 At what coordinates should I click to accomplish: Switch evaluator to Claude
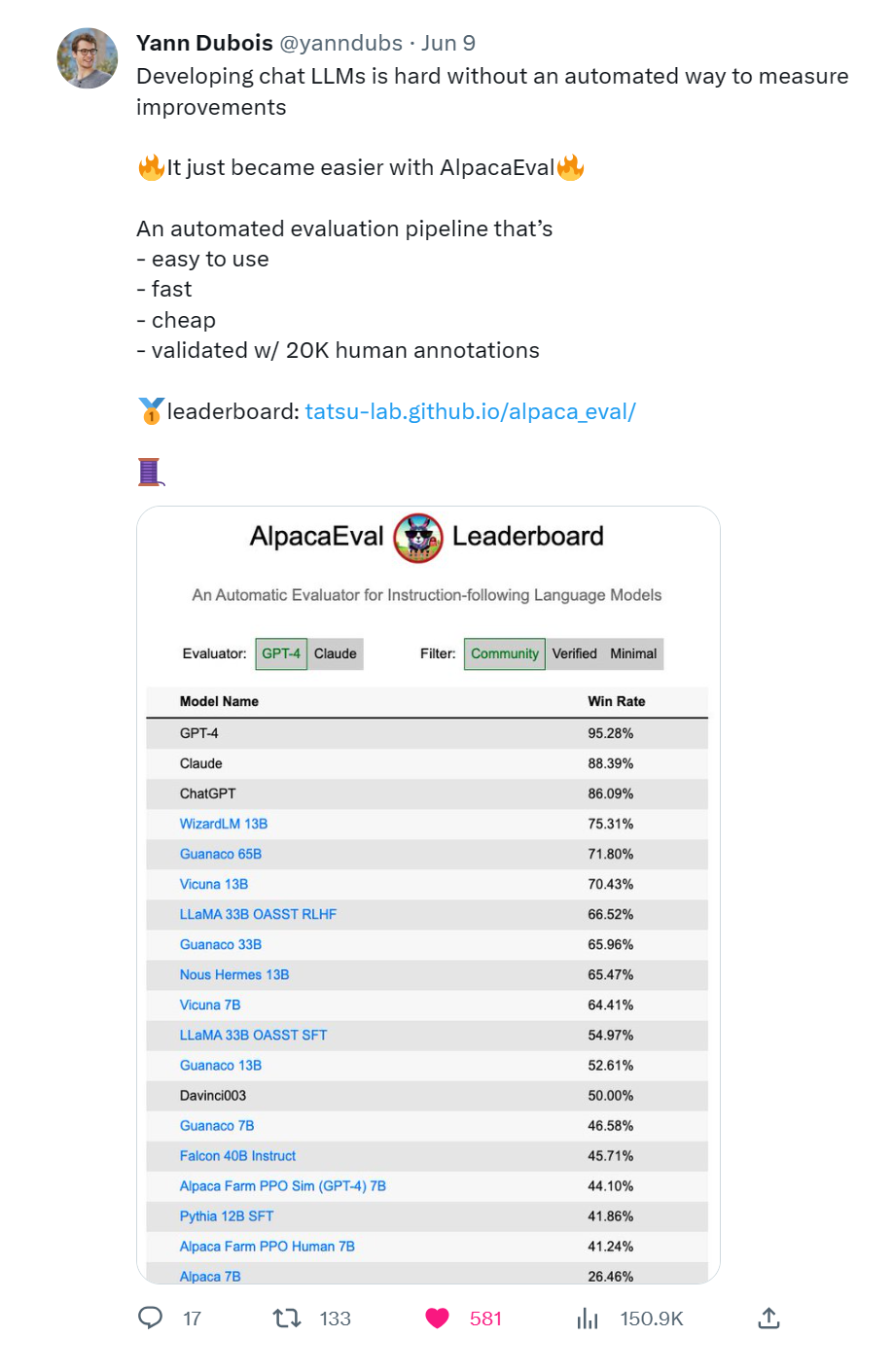[x=335, y=653]
